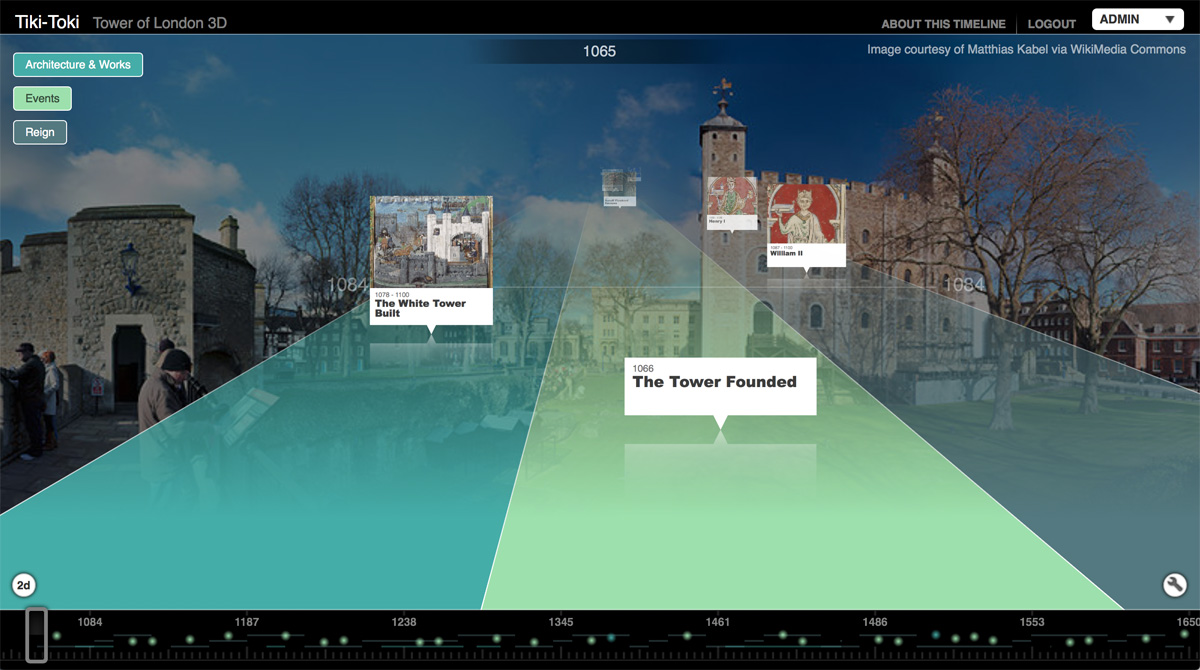
Task: Click the timeline scrubber handle at far left
Action: coord(37,634)
